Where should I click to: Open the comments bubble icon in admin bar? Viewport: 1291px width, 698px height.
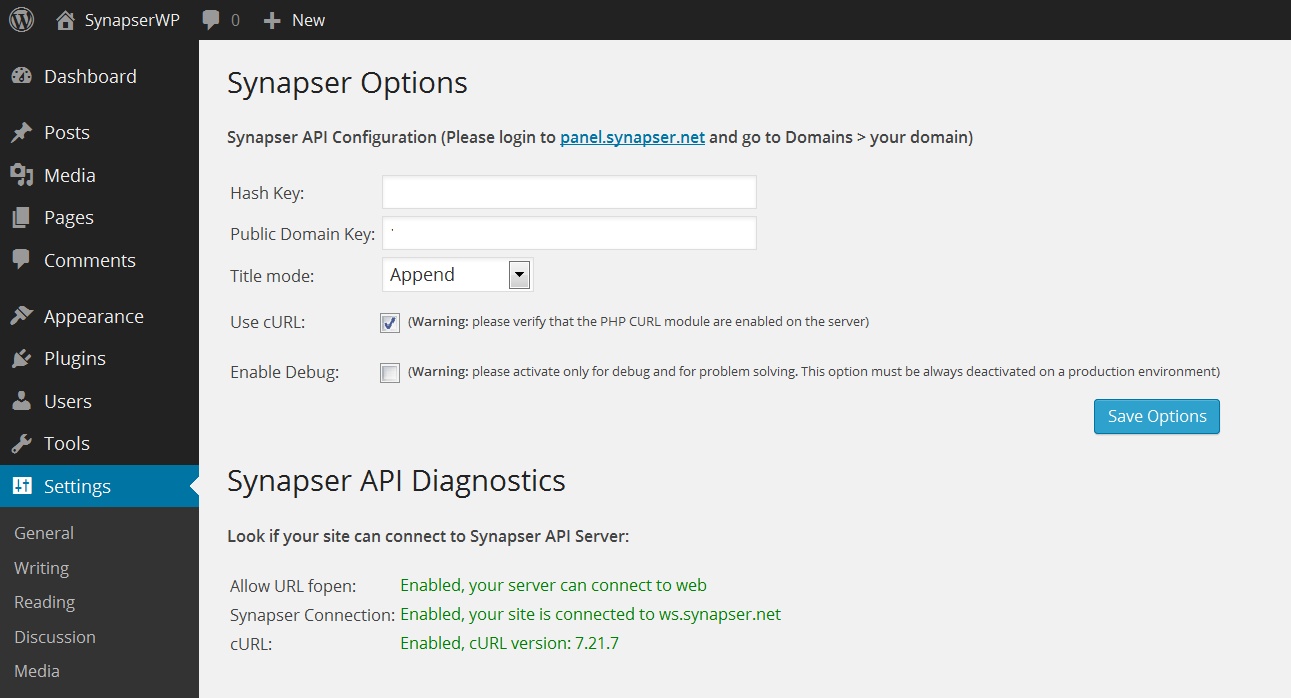pyautogui.click(x=211, y=20)
